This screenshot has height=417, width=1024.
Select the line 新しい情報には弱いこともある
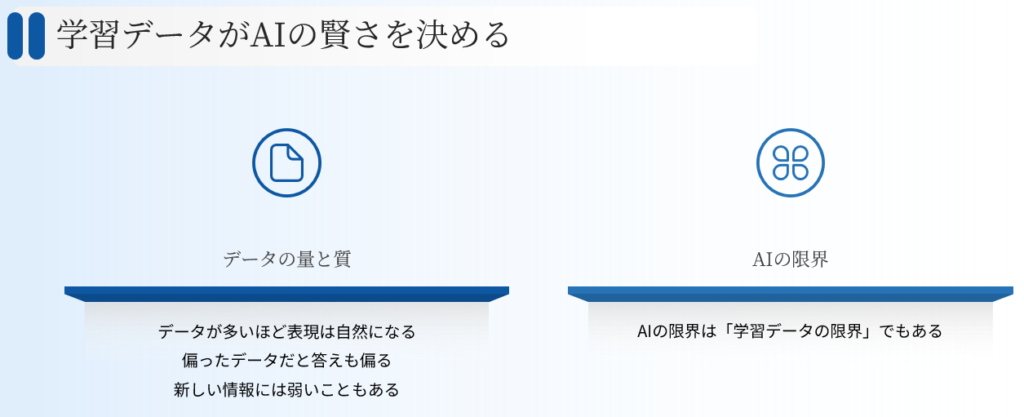(x=287, y=389)
